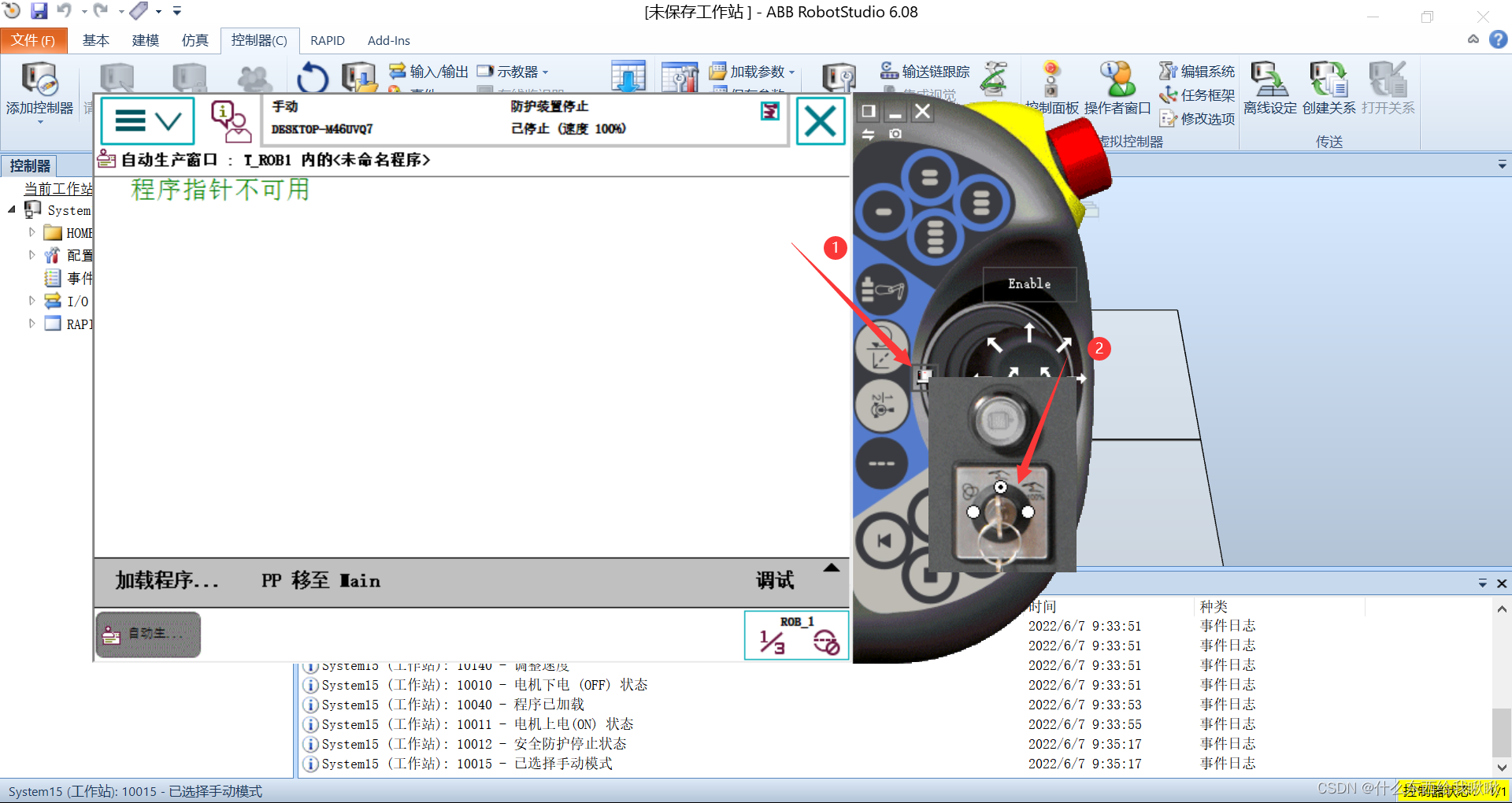Click Change Options (修改选项)
1512x803 pixels.
tap(1197, 119)
